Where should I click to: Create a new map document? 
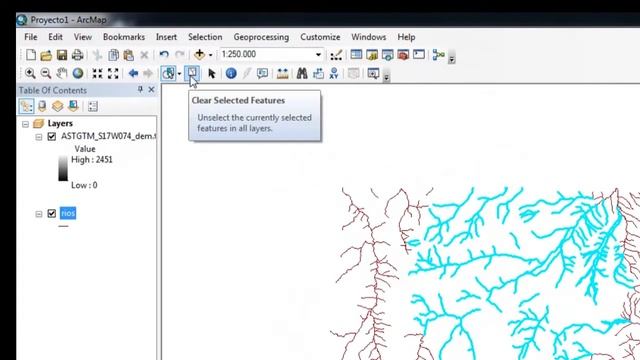click(x=31, y=55)
